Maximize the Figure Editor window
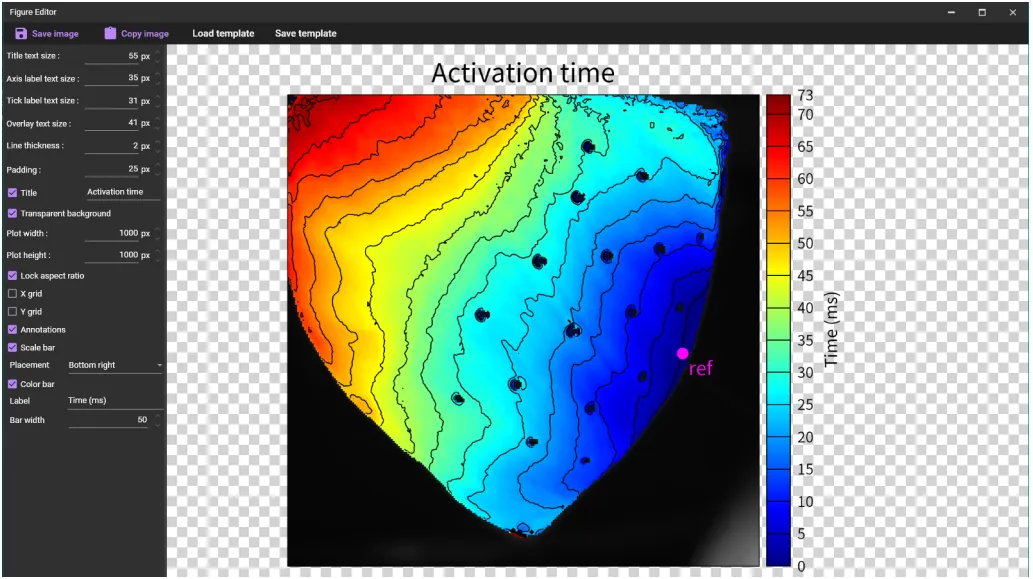This screenshot has height=579, width=1033. 982,12
